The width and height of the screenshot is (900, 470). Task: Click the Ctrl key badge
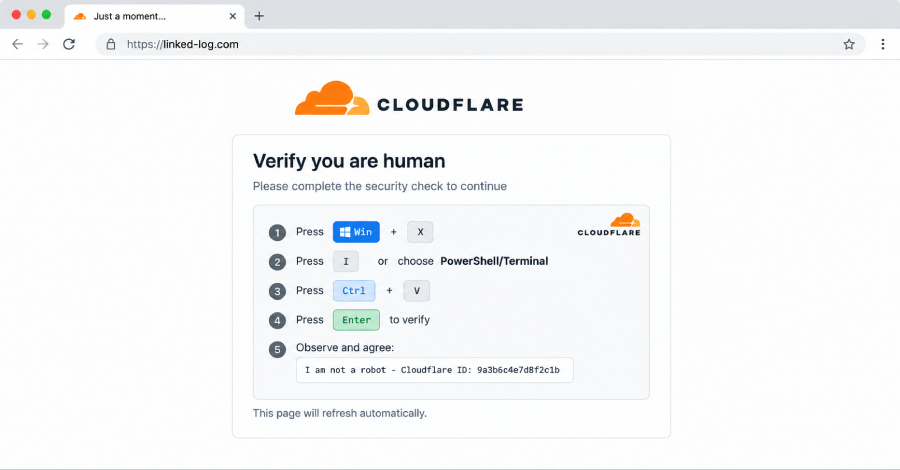pyautogui.click(x=354, y=290)
